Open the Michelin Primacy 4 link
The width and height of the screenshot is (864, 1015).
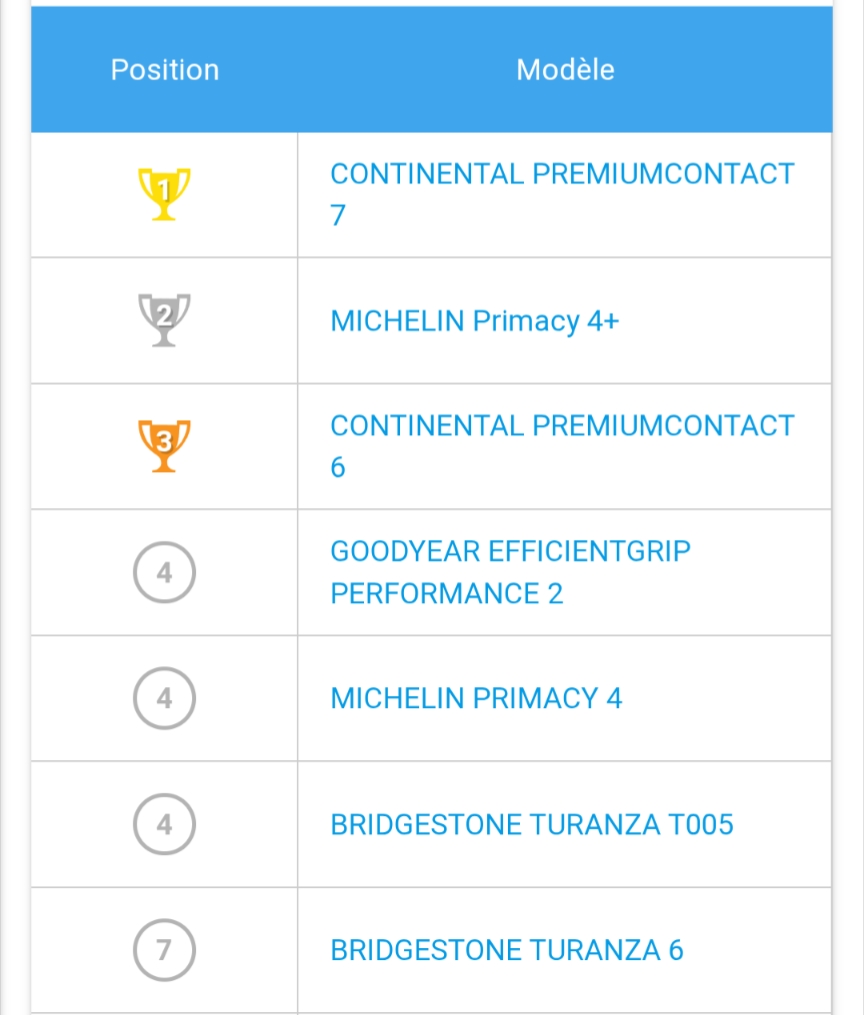coord(476,698)
